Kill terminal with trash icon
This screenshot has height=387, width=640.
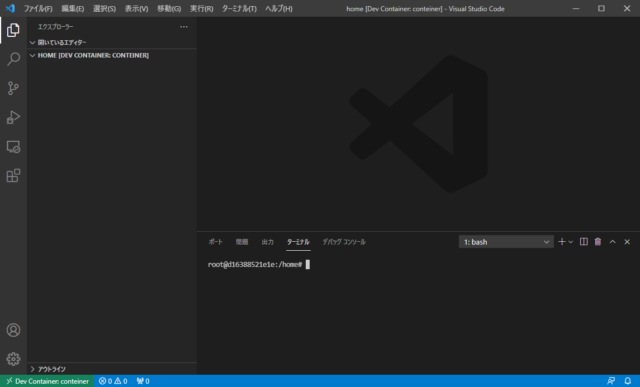[598, 242]
